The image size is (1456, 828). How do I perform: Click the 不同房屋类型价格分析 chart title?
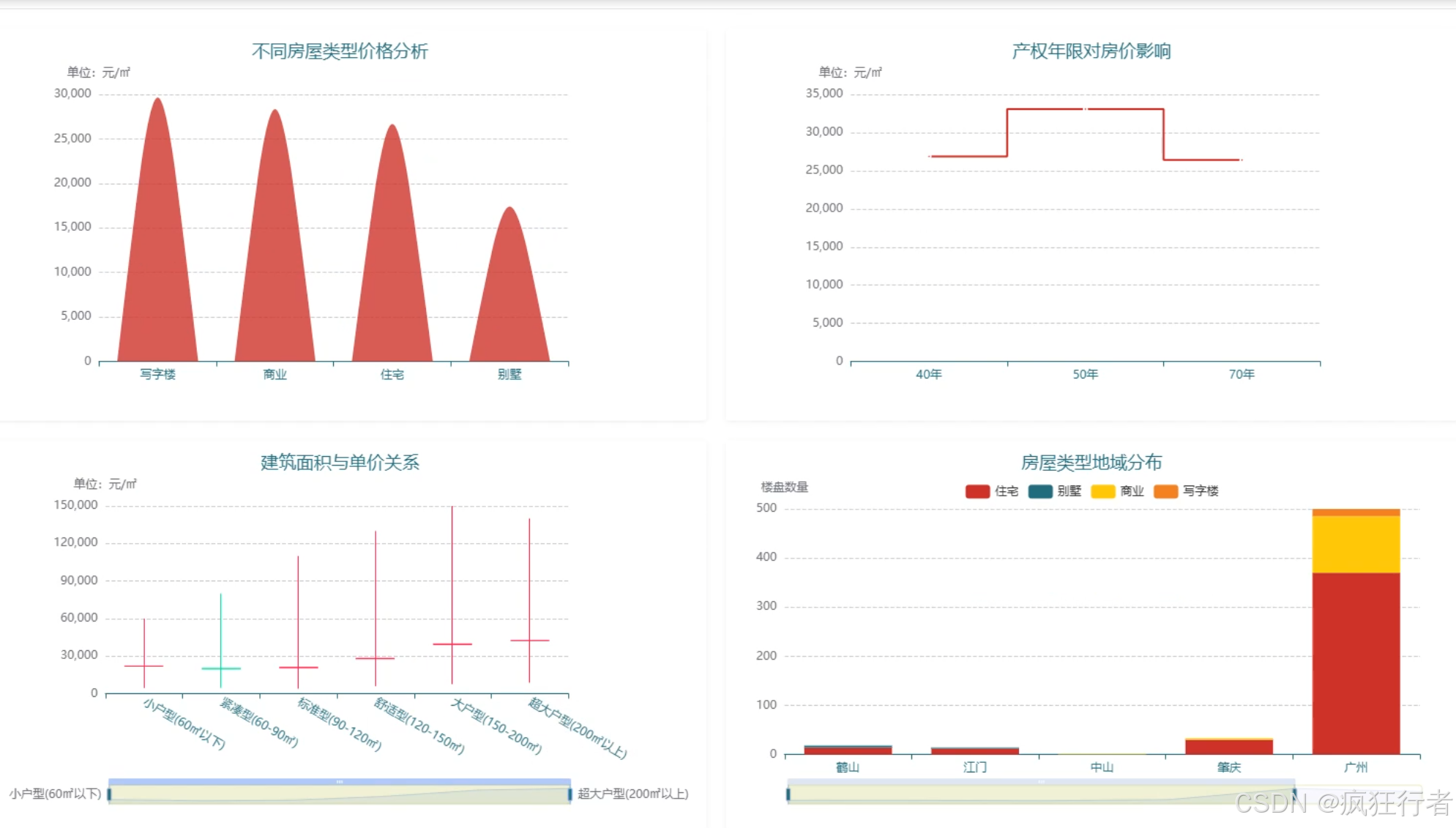[340, 51]
